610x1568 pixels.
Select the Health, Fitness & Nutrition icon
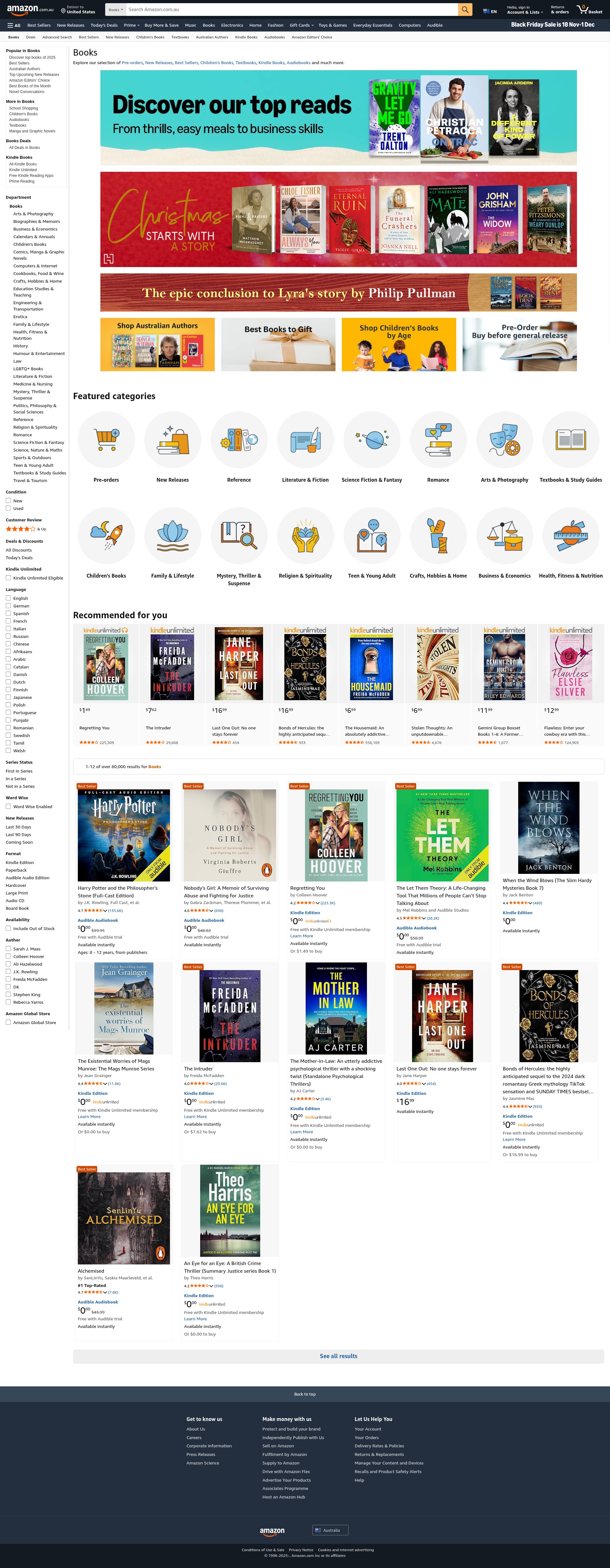(571, 536)
